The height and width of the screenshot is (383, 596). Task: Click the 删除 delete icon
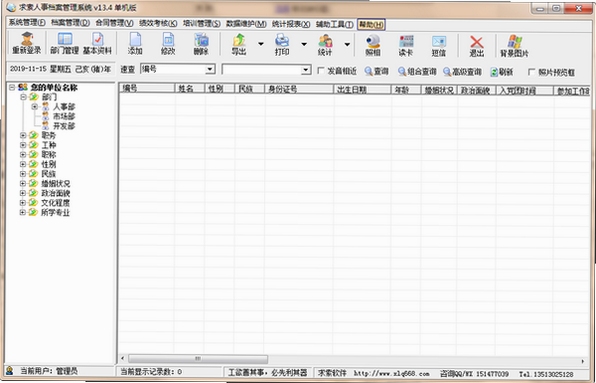[201, 44]
